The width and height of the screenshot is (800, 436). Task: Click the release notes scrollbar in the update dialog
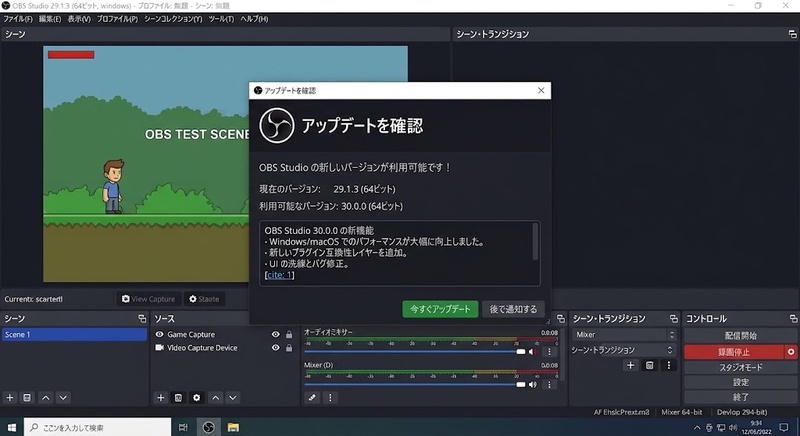click(x=535, y=242)
